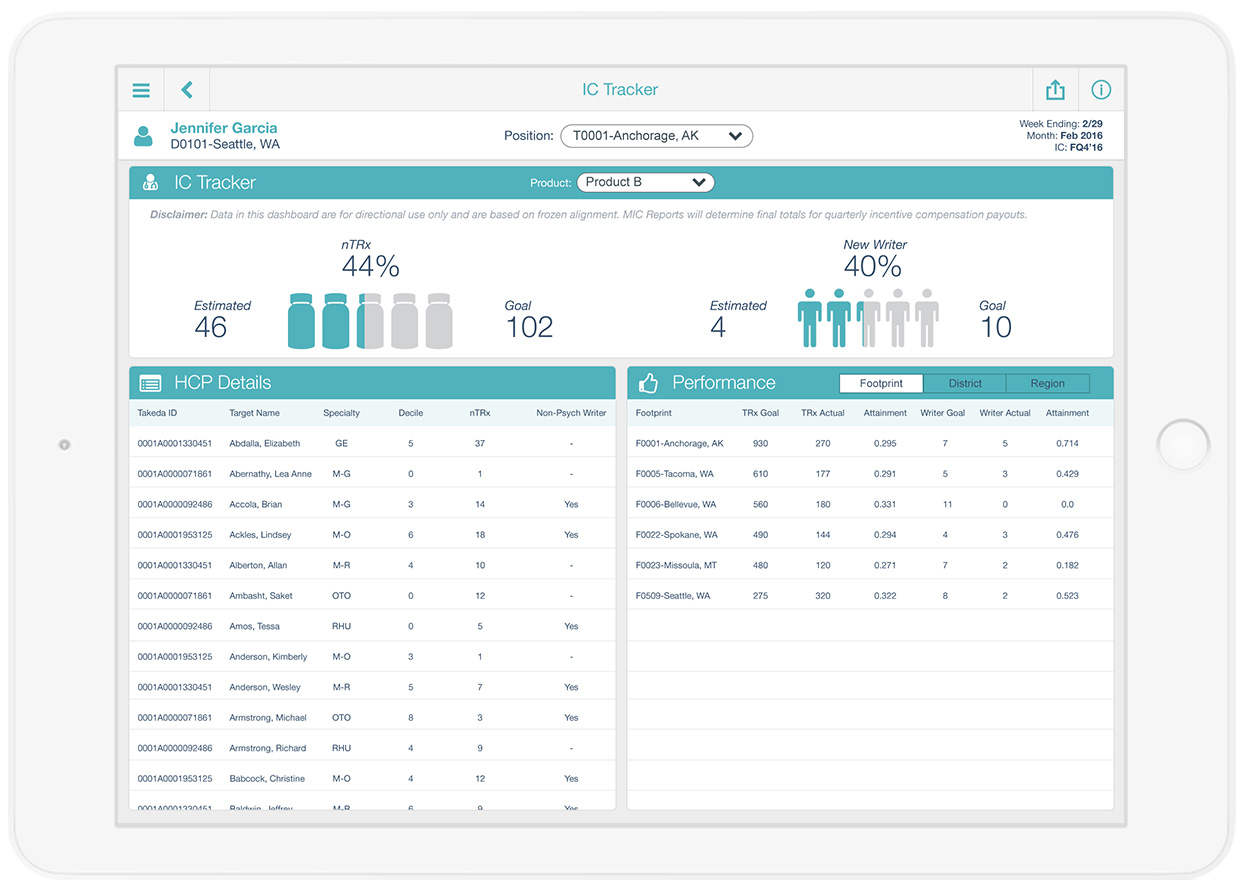Go back using the left chevron

187,90
